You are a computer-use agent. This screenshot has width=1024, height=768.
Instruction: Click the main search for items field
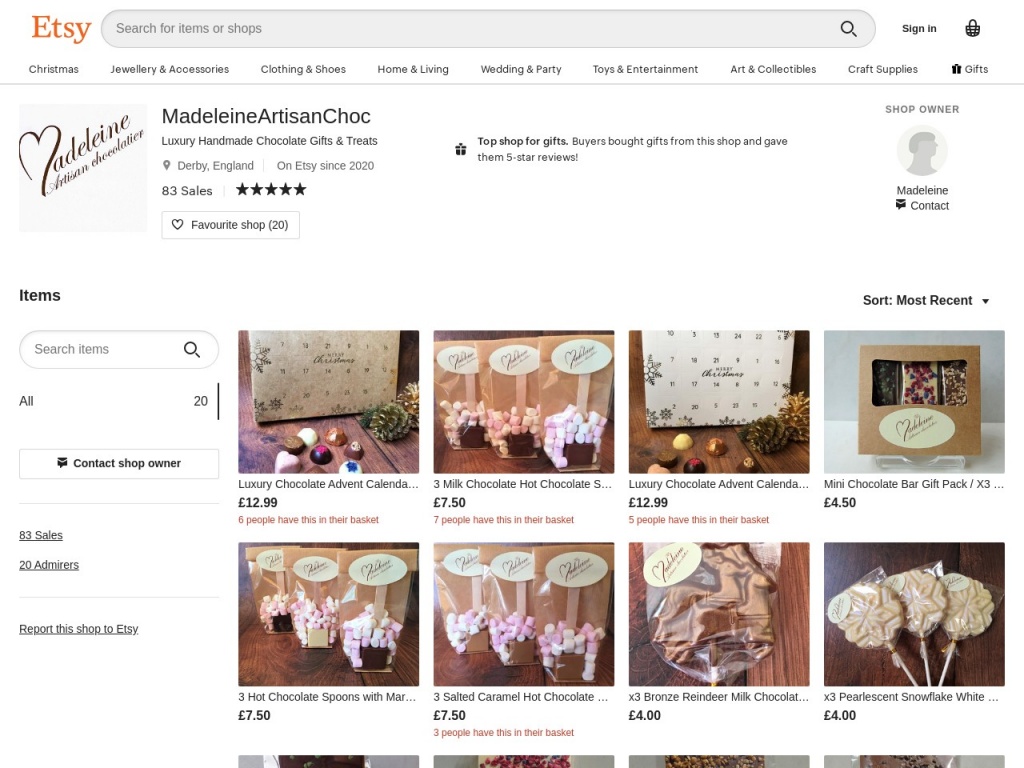(x=470, y=29)
